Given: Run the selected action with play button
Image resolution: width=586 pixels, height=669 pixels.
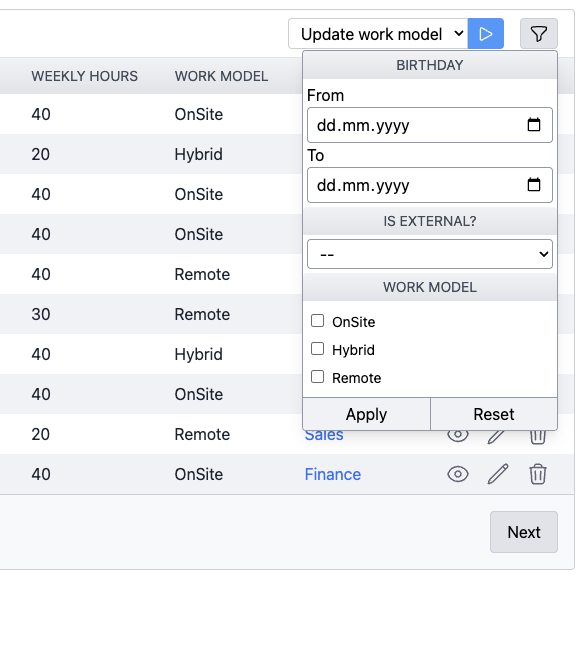Looking at the screenshot, I should pyautogui.click(x=486, y=34).
